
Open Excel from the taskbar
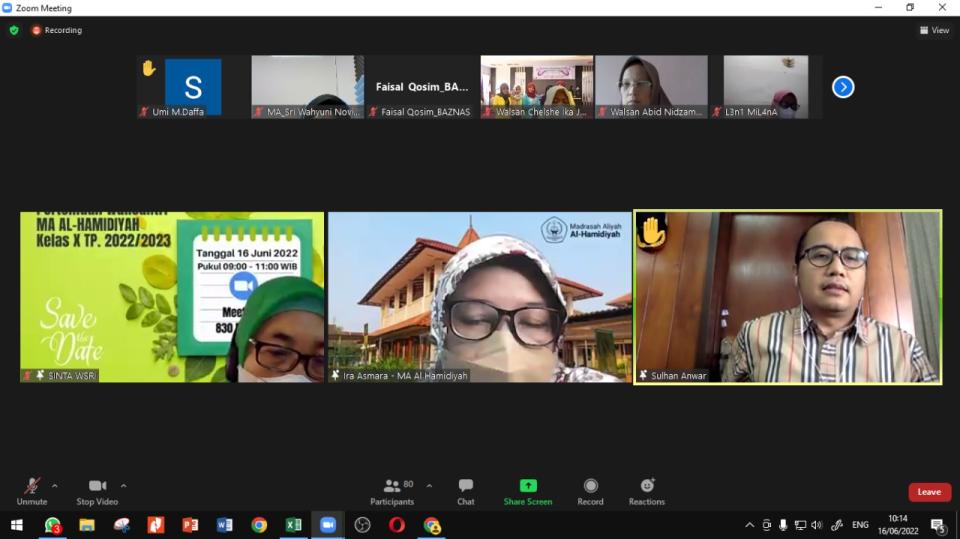pyautogui.click(x=293, y=525)
